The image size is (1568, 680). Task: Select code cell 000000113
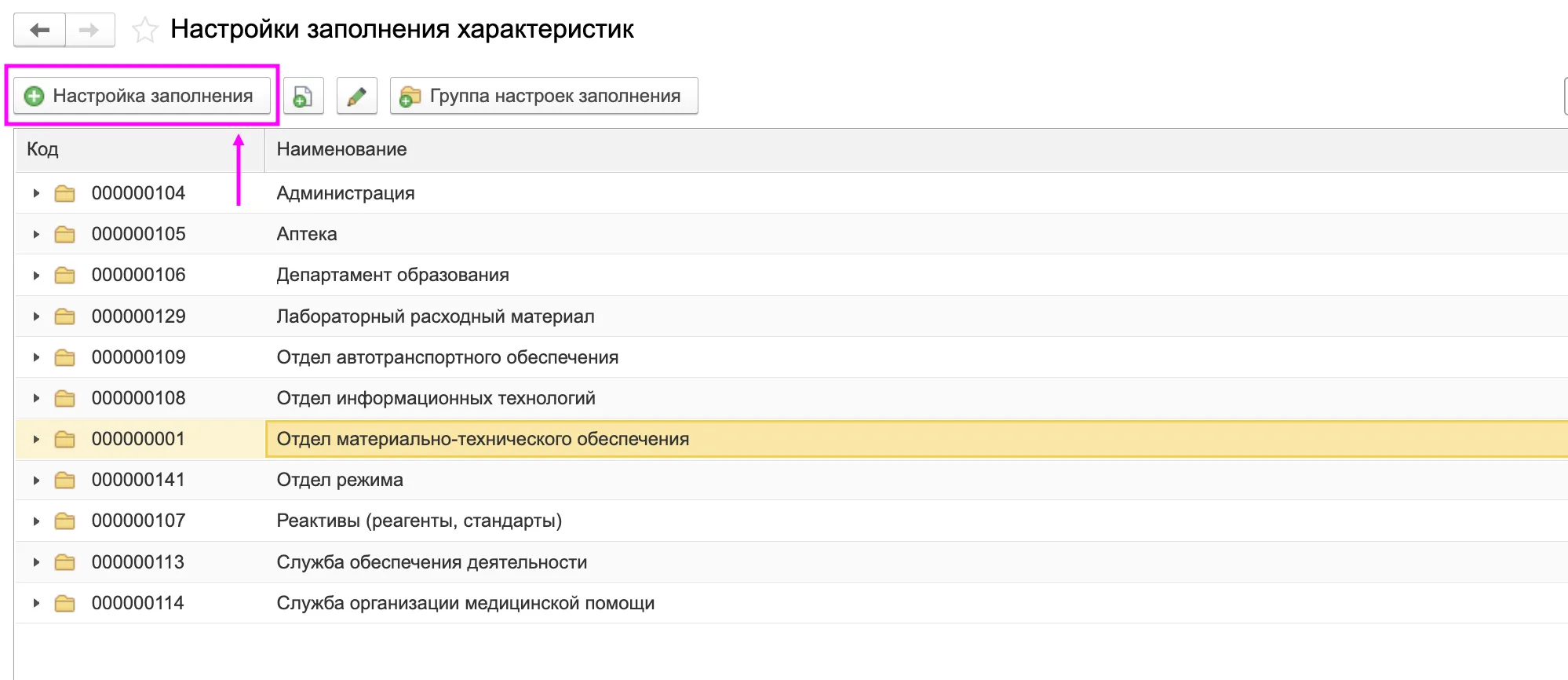(138, 562)
